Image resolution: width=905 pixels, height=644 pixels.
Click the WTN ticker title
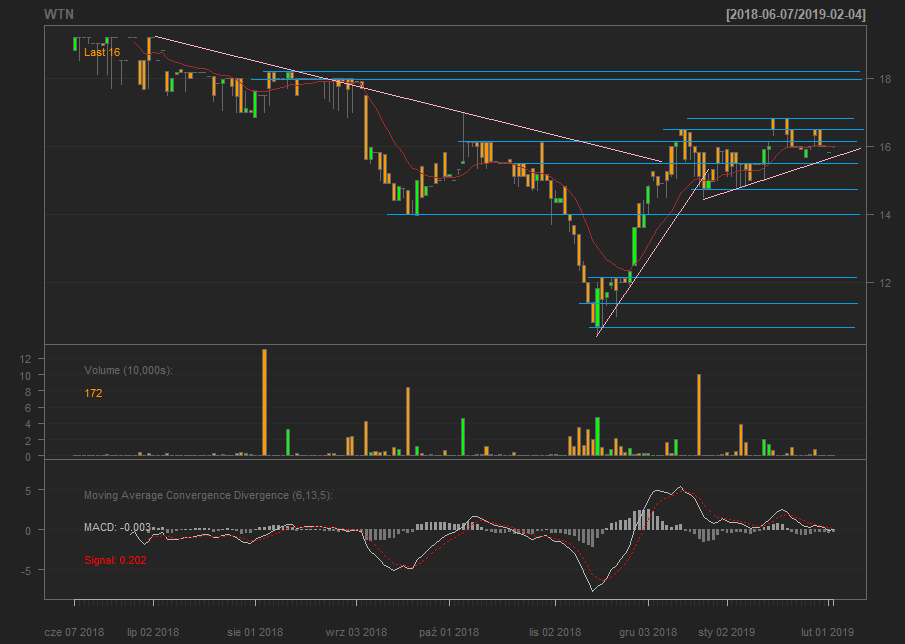click(x=59, y=14)
